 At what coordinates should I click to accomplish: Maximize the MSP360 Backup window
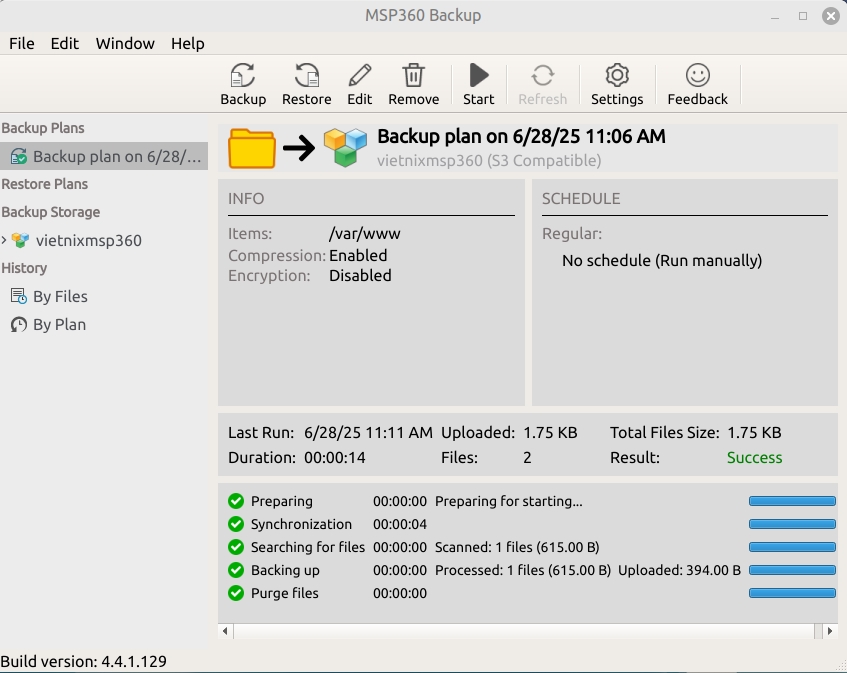click(803, 16)
